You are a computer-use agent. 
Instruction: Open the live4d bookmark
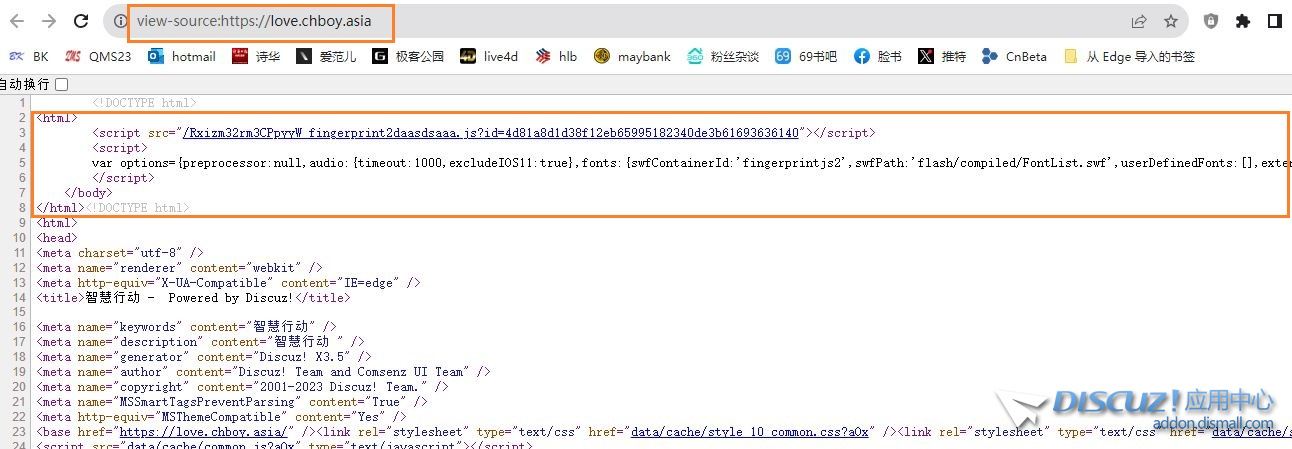click(489, 57)
